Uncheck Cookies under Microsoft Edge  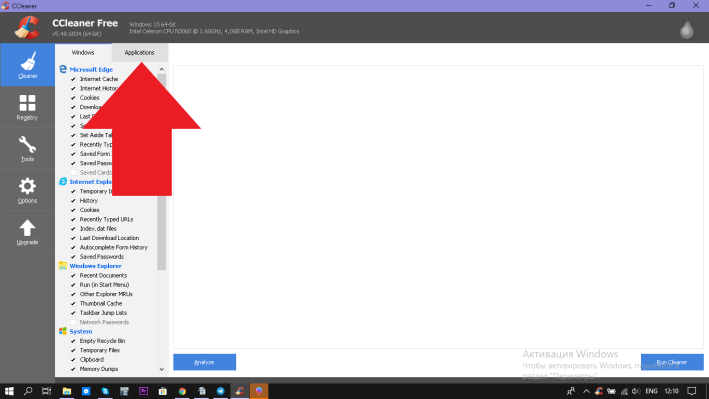[x=73, y=98]
